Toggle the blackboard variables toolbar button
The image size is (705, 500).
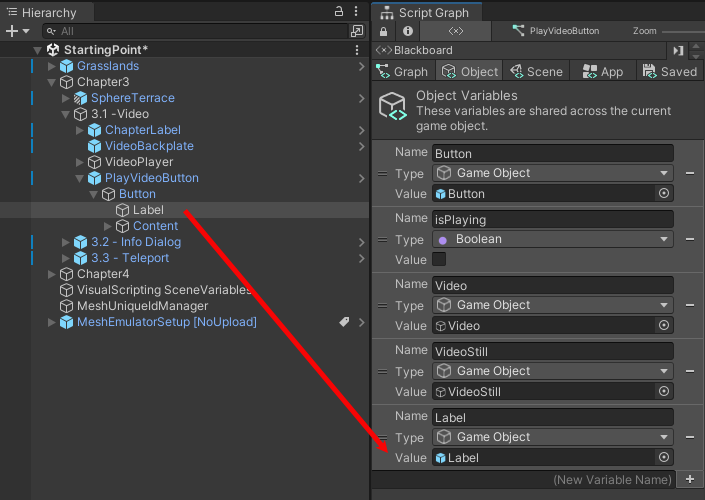[x=455, y=31]
